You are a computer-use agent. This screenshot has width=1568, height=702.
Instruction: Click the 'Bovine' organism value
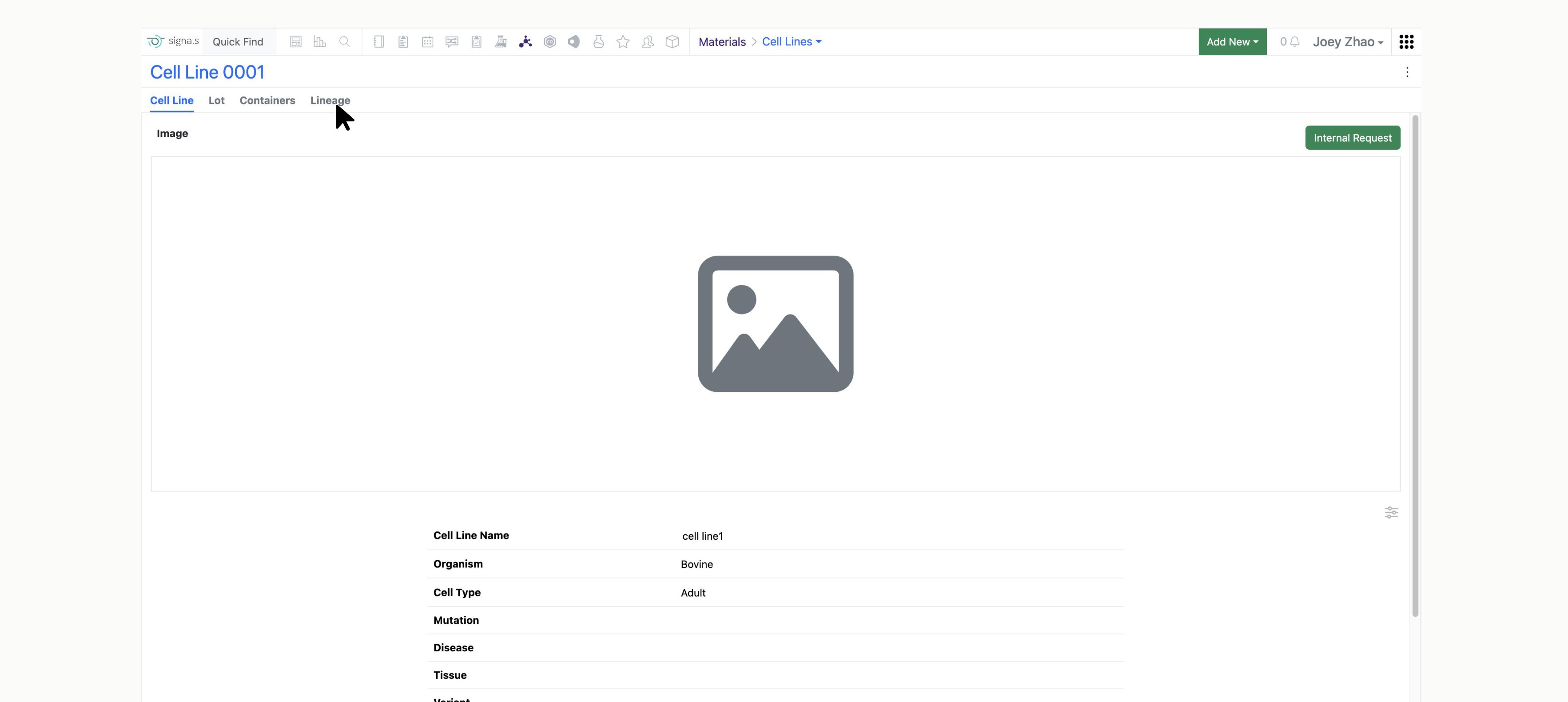pyautogui.click(x=697, y=565)
